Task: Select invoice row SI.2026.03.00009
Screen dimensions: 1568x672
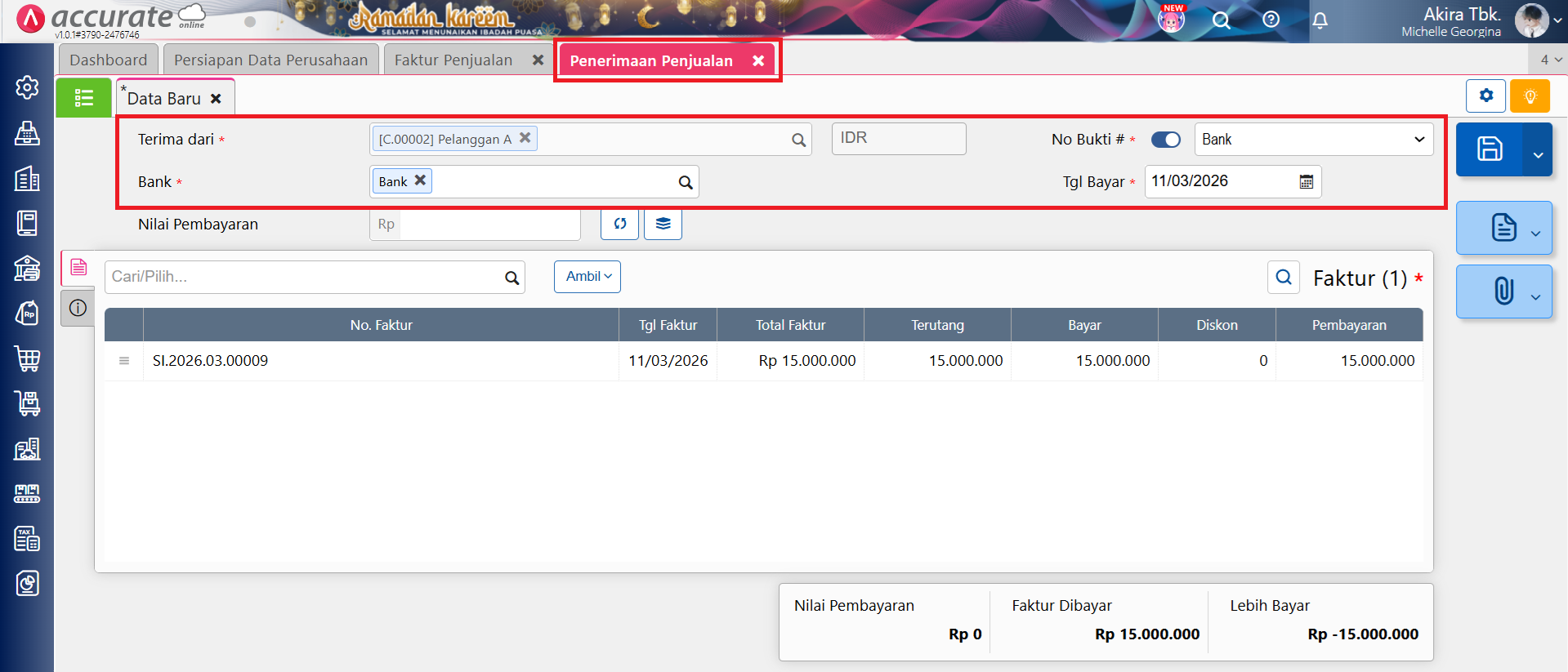Action: tap(210, 361)
